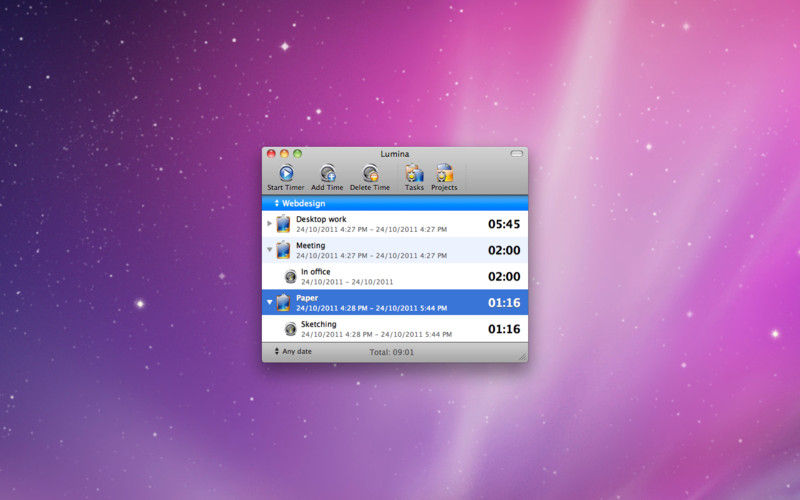800x500 pixels.
Task: Click the Lumina window title
Action: 394,154
